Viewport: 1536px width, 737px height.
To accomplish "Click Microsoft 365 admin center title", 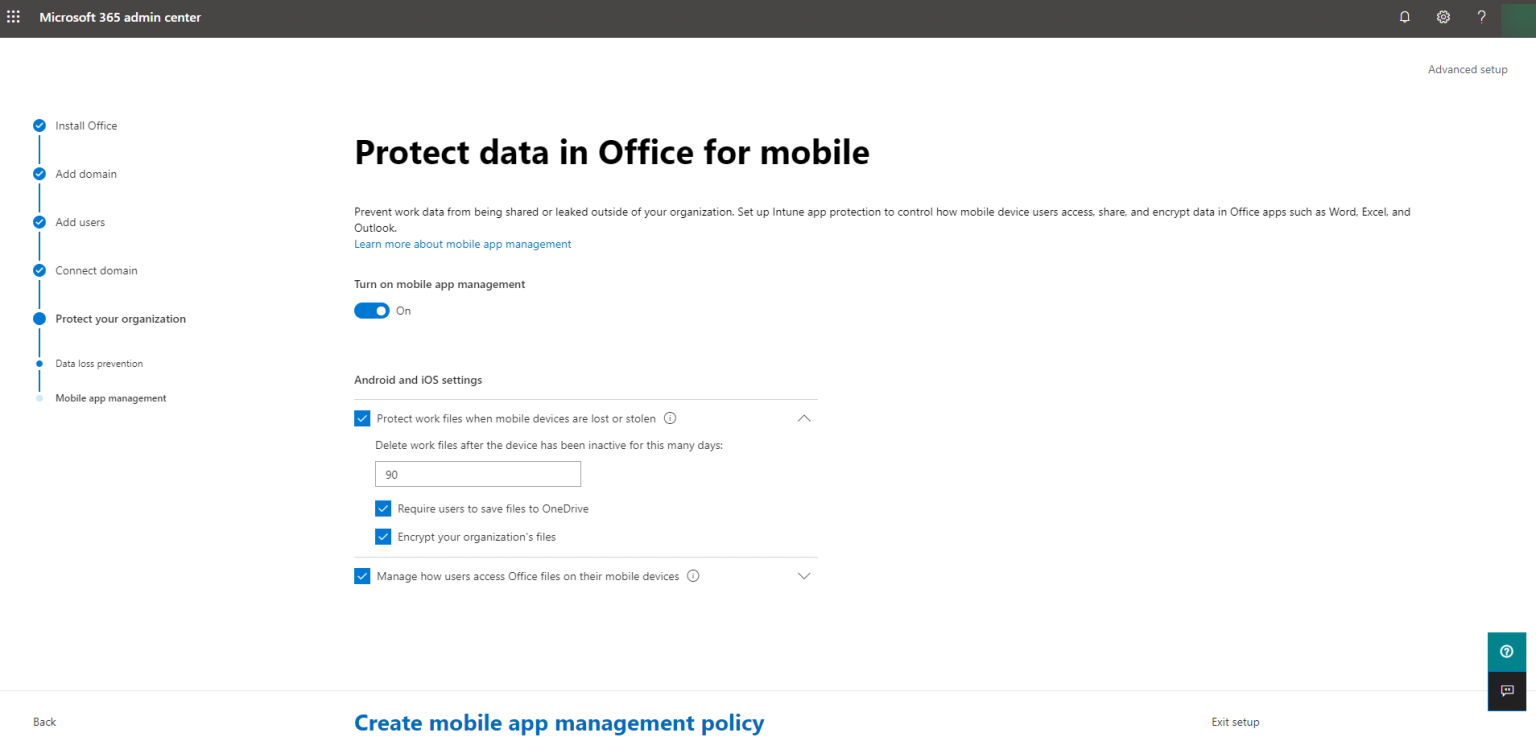I will [x=120, y=17].
